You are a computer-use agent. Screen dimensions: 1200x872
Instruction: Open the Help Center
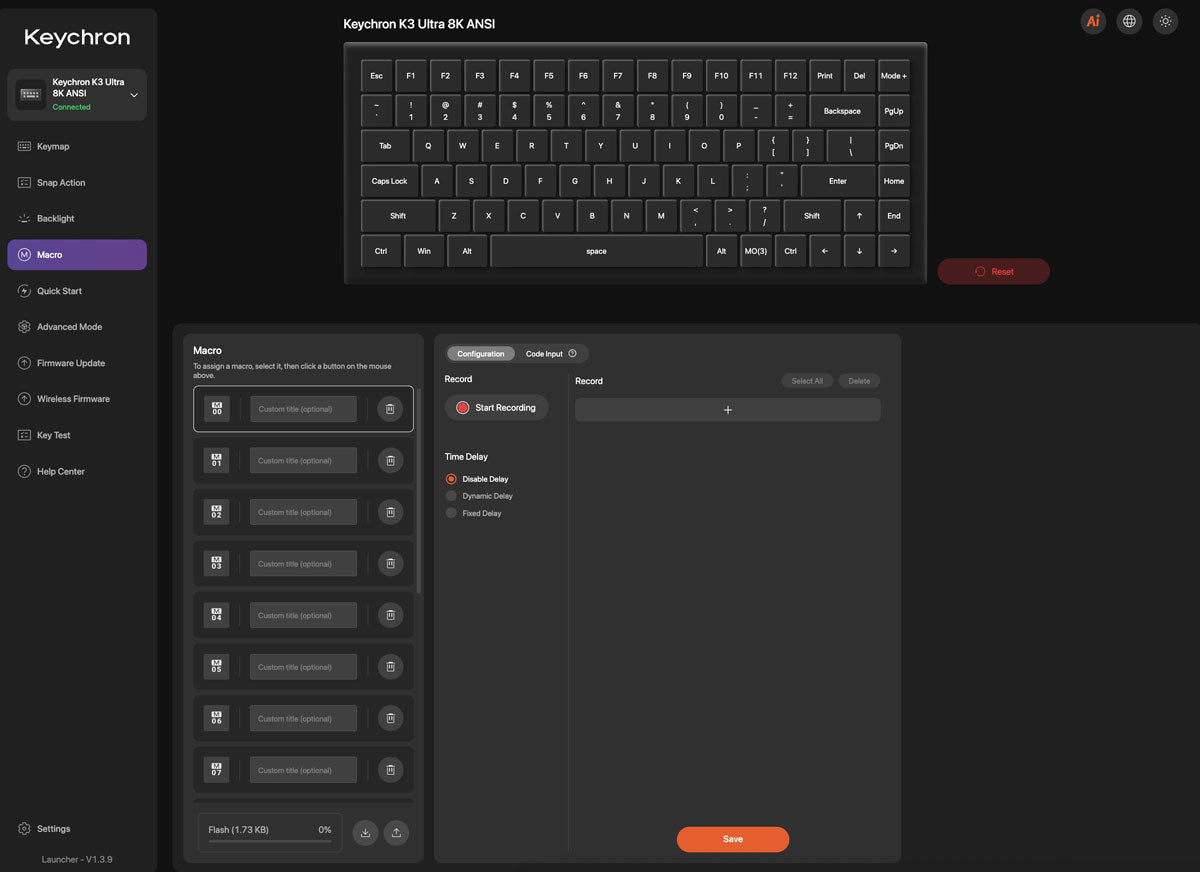(x=77, y=471)
